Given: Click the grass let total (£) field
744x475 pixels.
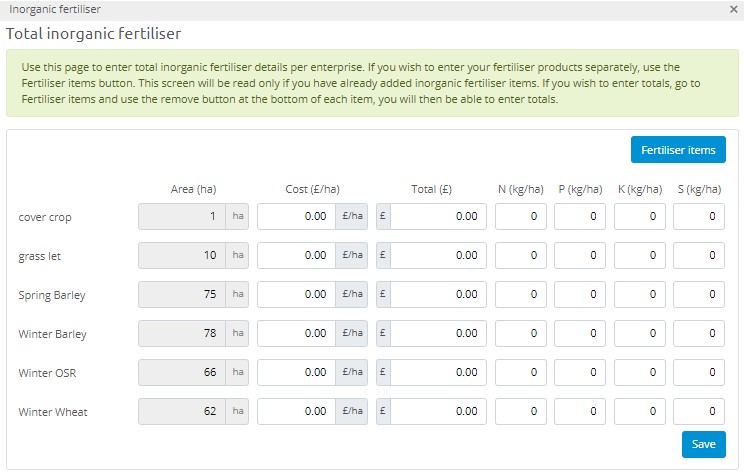Looking at the screenshot, I should coord(438,255).
